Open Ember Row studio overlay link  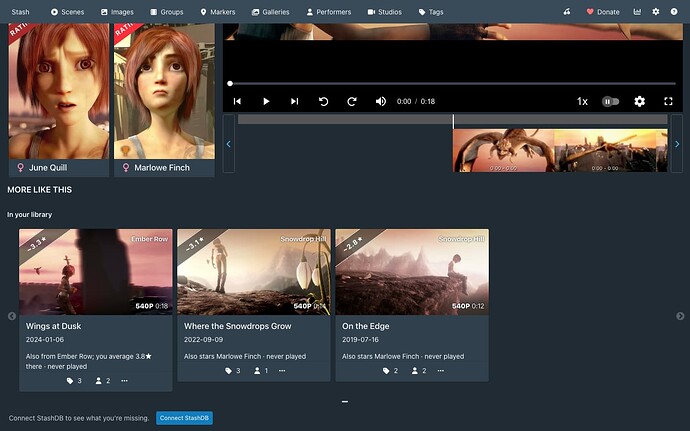(150, 239)
